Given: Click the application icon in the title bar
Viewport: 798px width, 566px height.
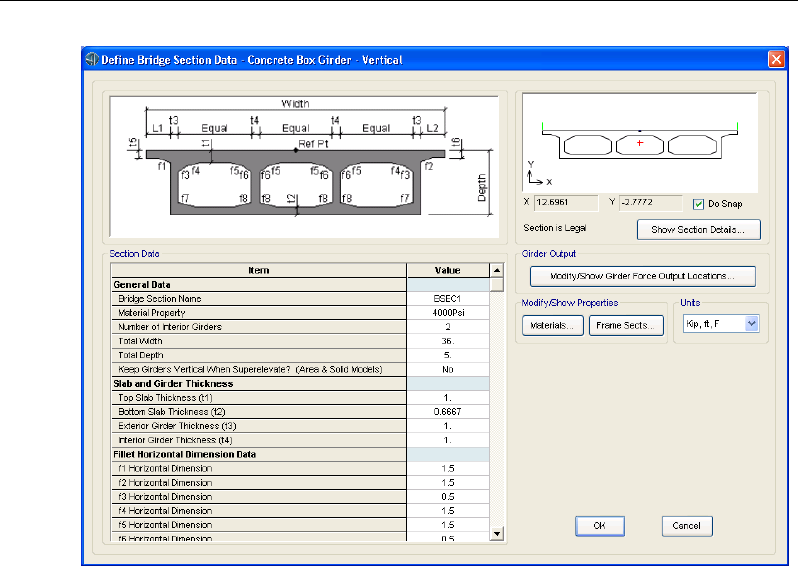Looking at the screenshot, I should pos(91,59).
